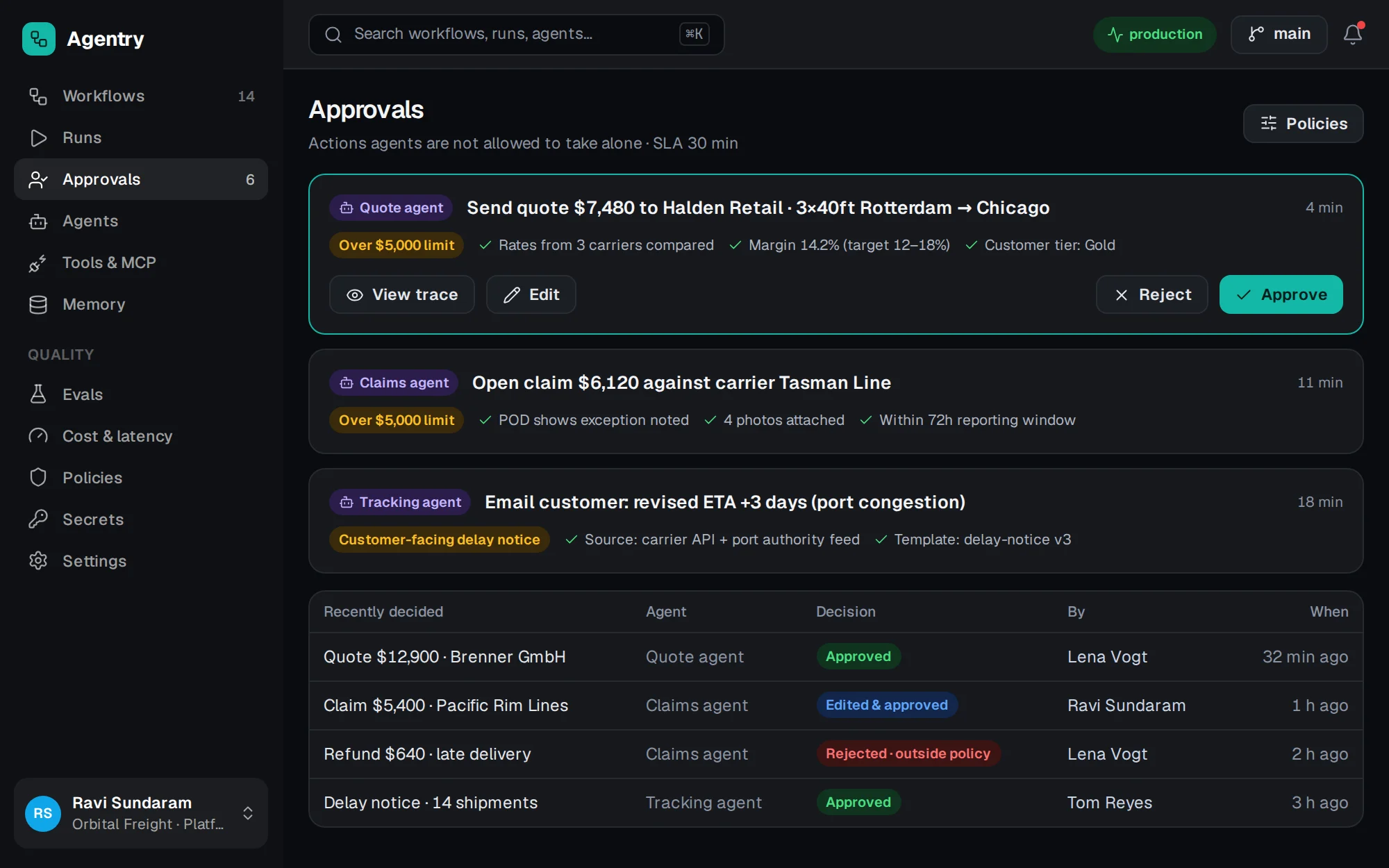The width and height of the screenshot is (1389, 868).
Task: Open Evals under Quality
Action: click(141, 394)
